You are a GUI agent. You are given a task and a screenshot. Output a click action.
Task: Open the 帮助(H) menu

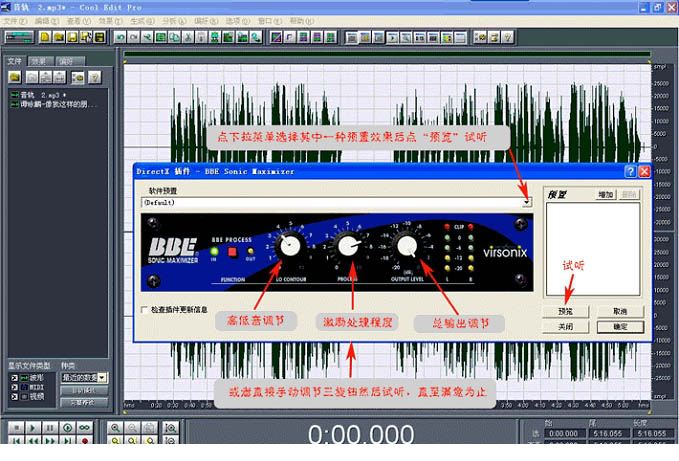[x=301, y=21]
